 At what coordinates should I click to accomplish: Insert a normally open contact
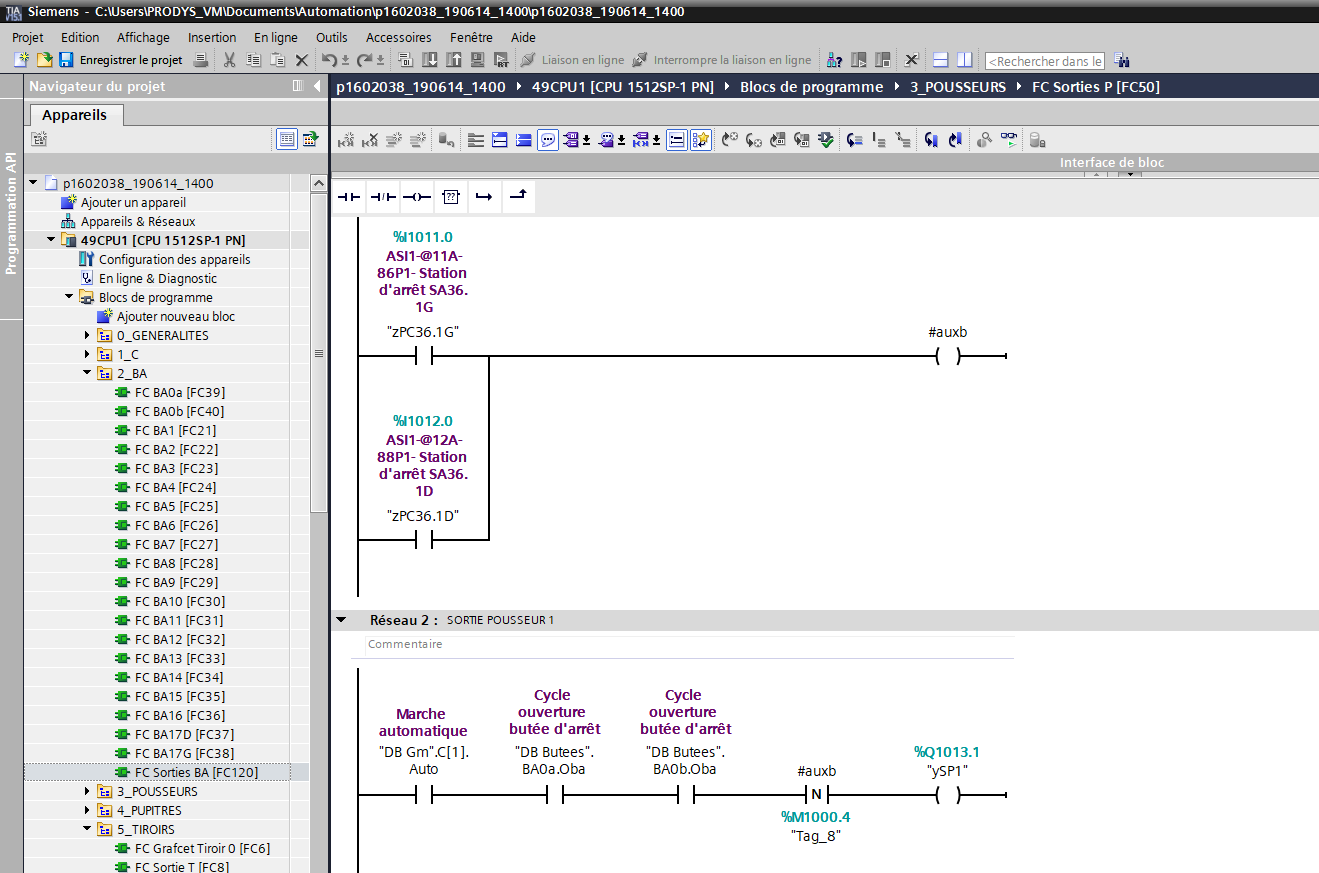tap(348, 198)
